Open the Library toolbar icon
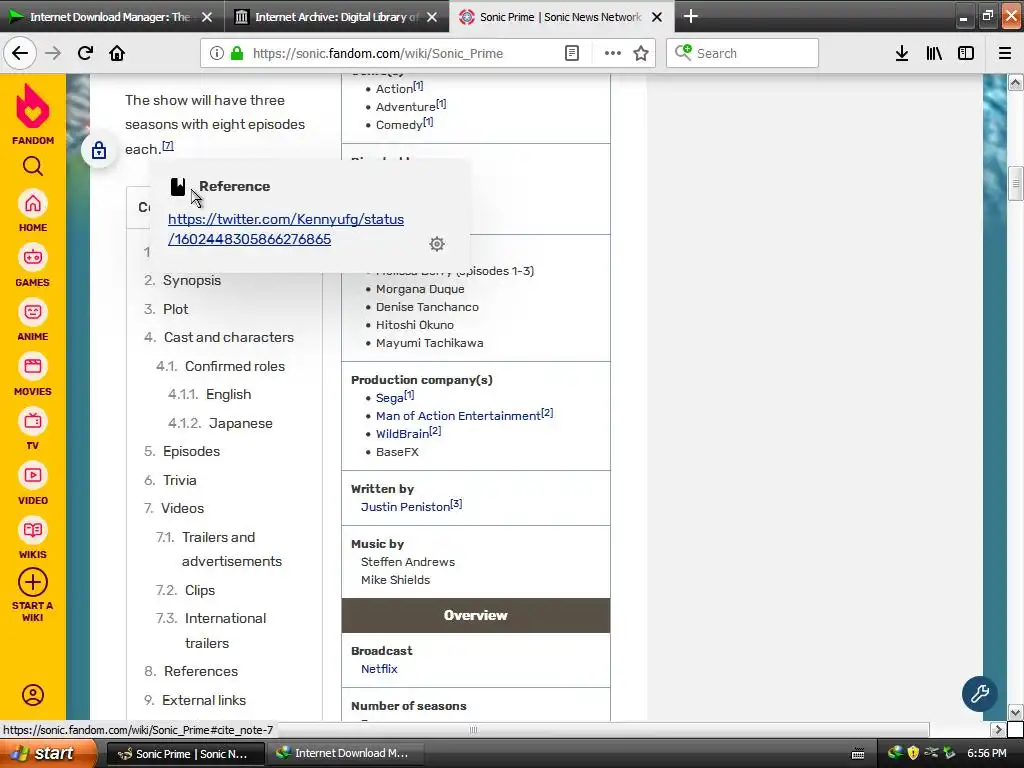Viewport: 1024px width, 768px height. coord(934,53)
